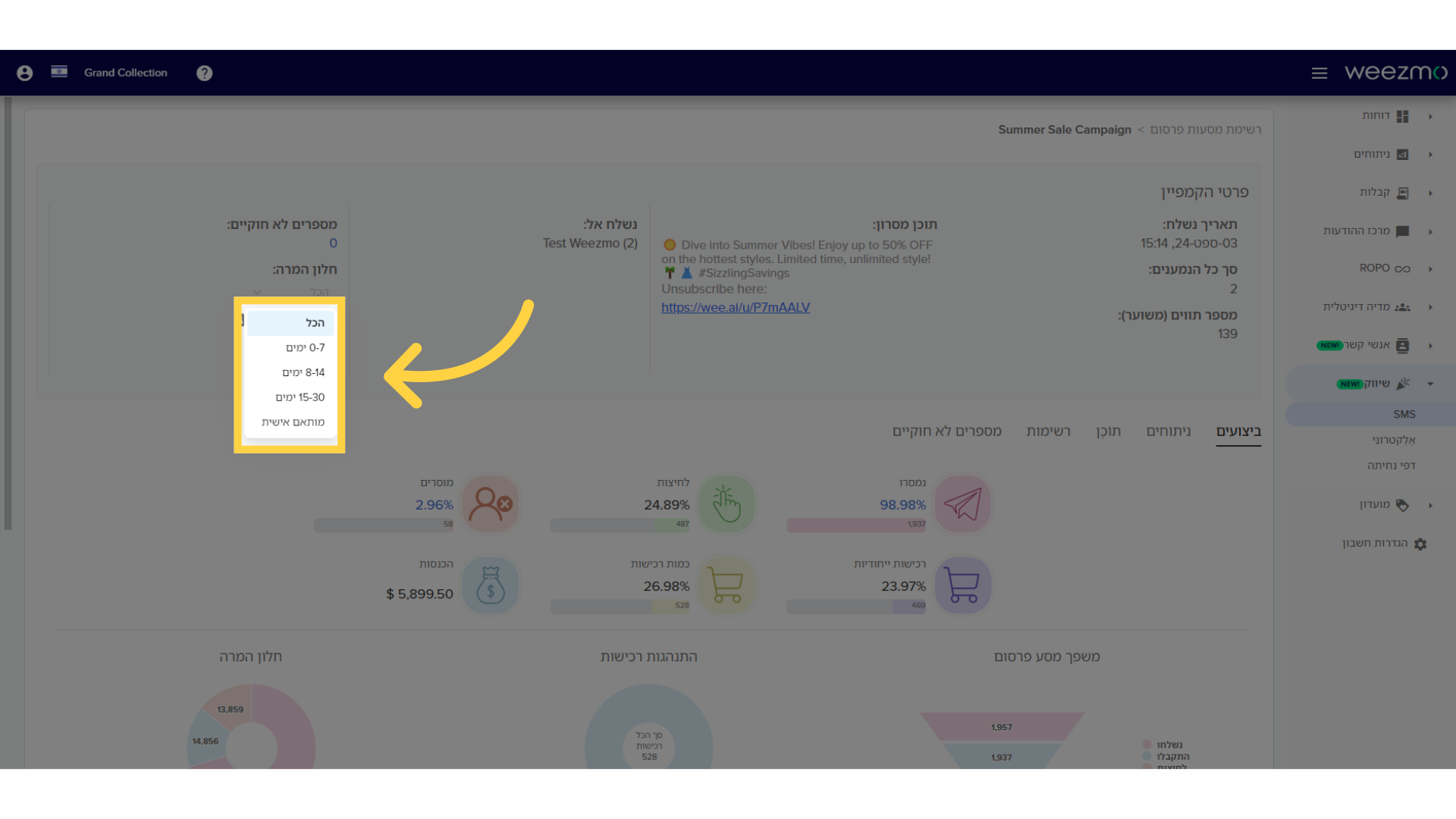Click the Israel flag language icon

click(x=59, y=71)
